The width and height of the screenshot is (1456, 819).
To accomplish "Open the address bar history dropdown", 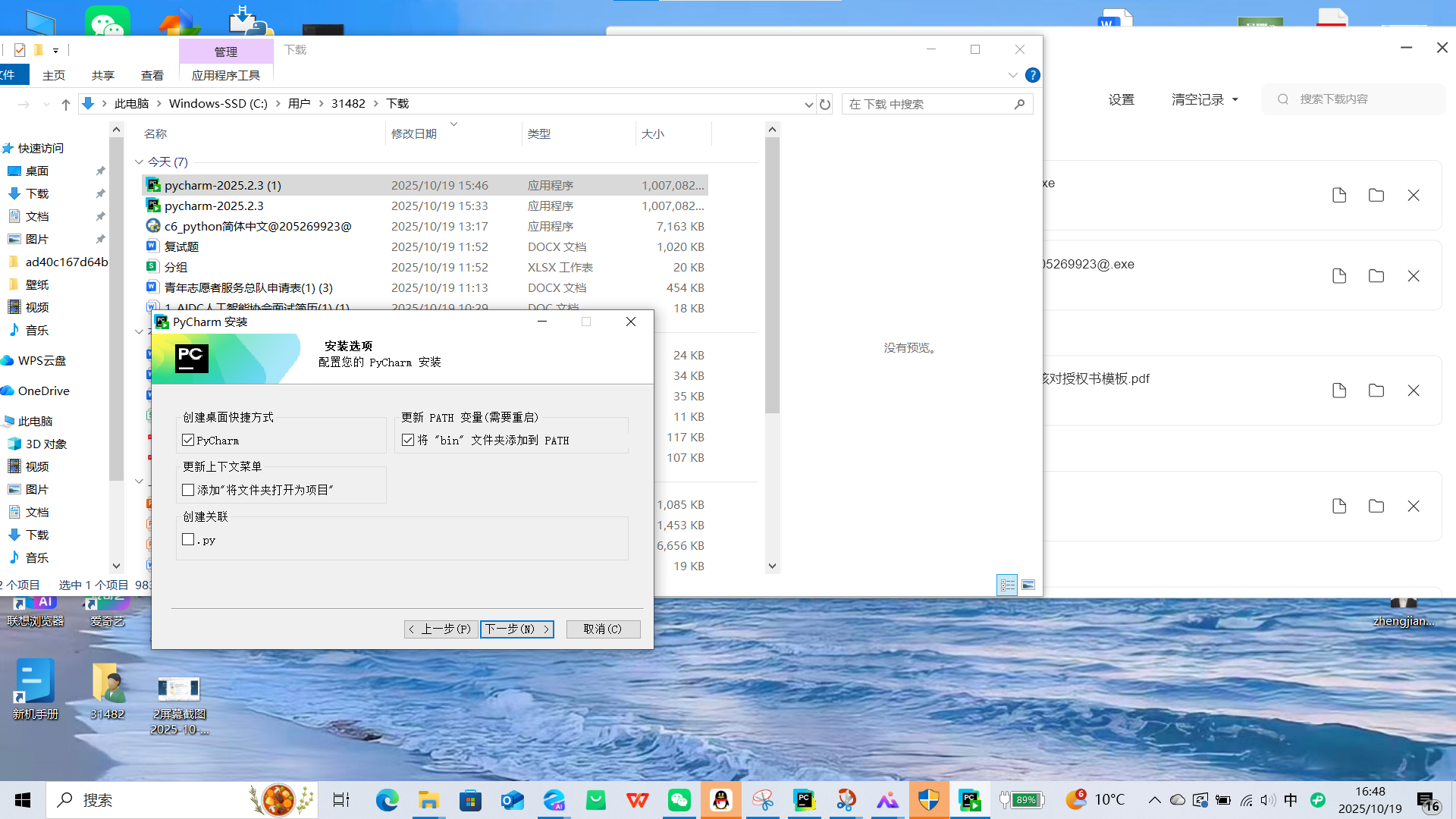I will pyautogui.click(x=808, y=104).
